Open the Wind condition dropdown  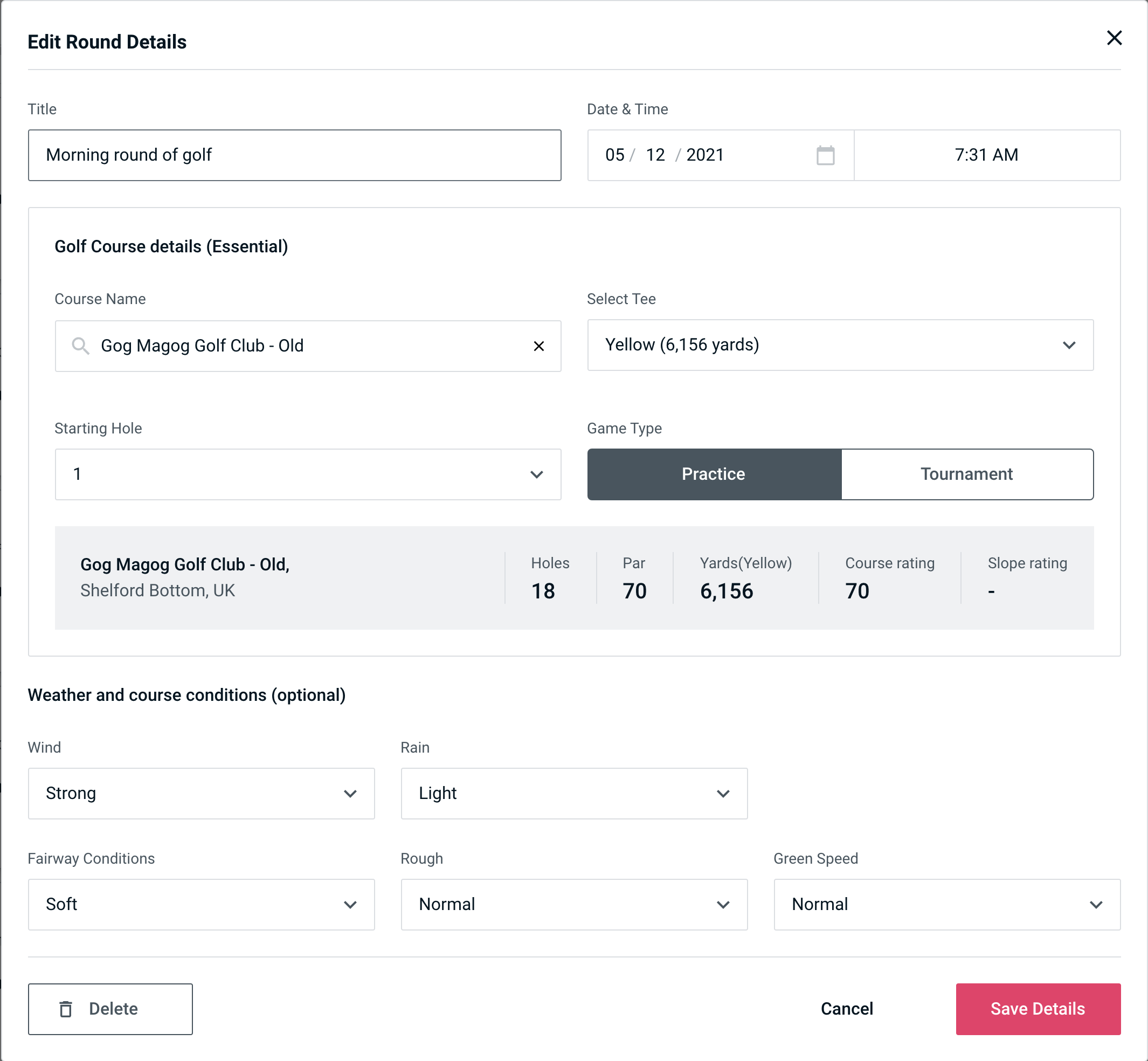point(201,793)
